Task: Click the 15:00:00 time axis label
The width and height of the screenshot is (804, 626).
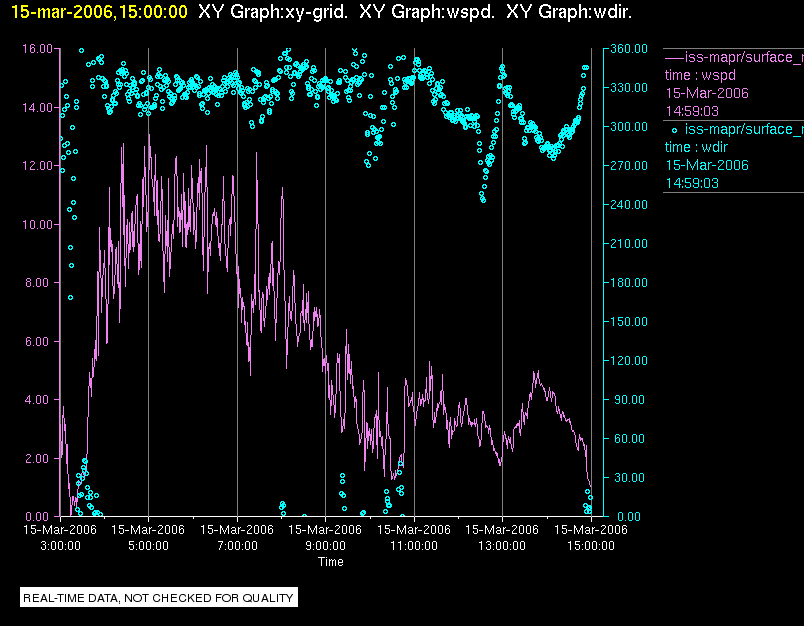Action: [x=591, y=546]
